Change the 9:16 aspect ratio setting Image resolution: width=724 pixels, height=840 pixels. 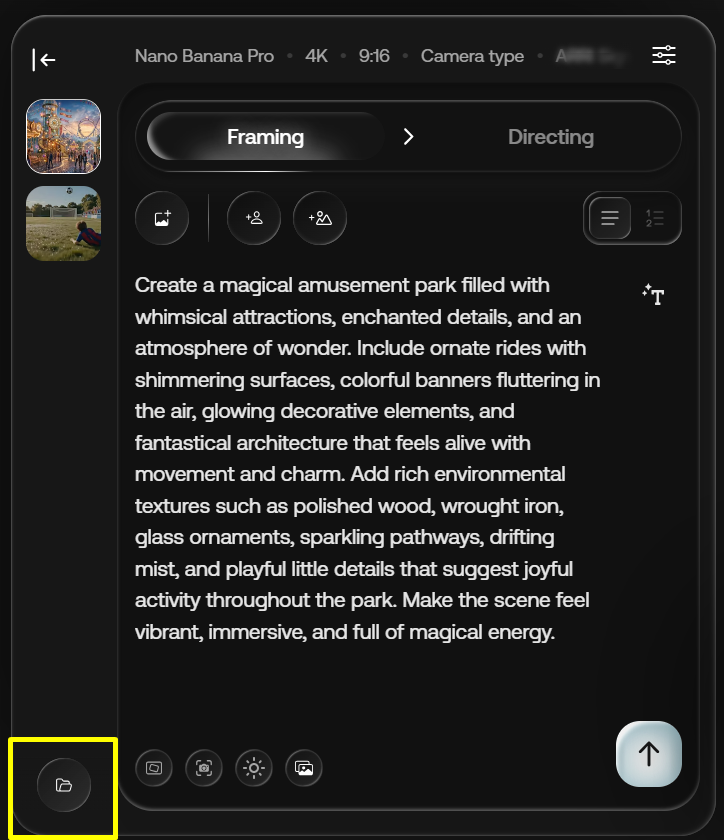374,56
